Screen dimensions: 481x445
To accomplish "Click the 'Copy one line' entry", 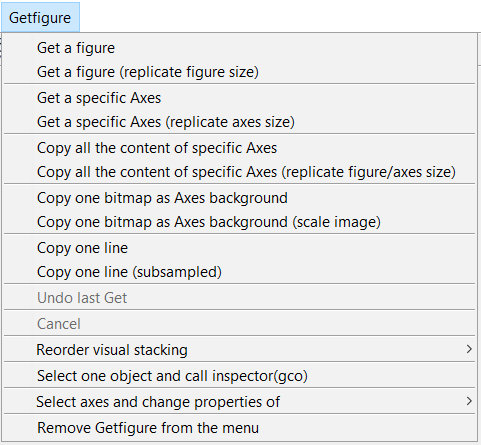I will (x=240, y=248).
